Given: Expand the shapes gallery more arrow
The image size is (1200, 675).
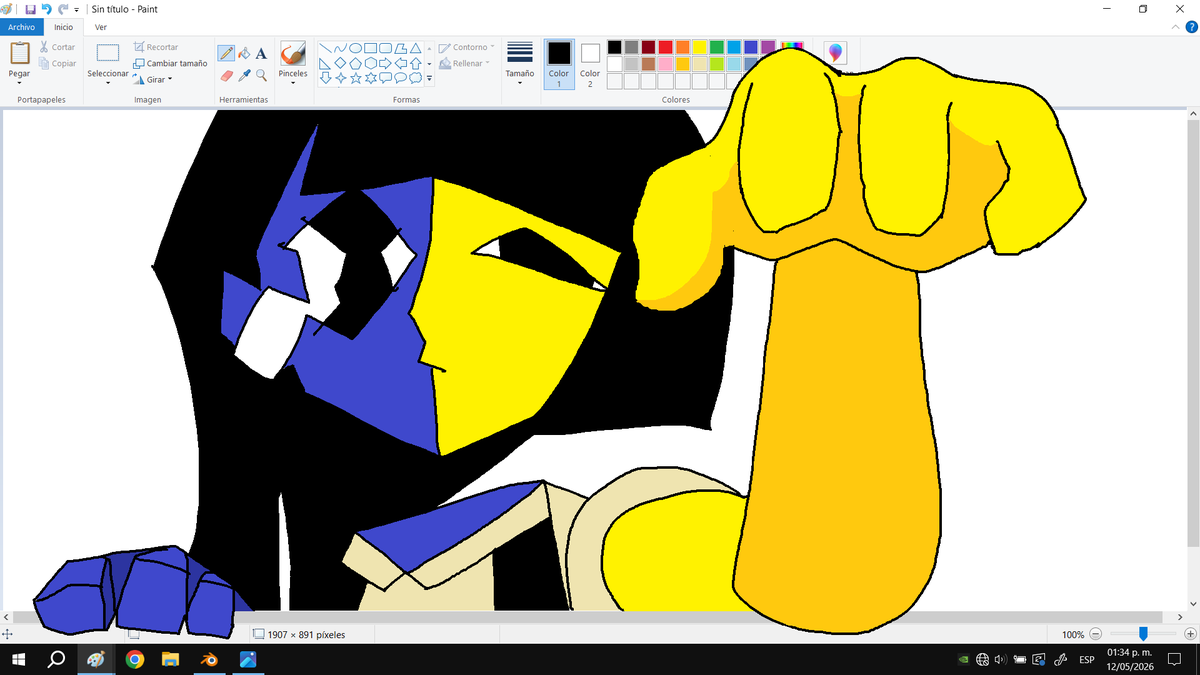Looking at the screenshot, I should coord(430,78).
